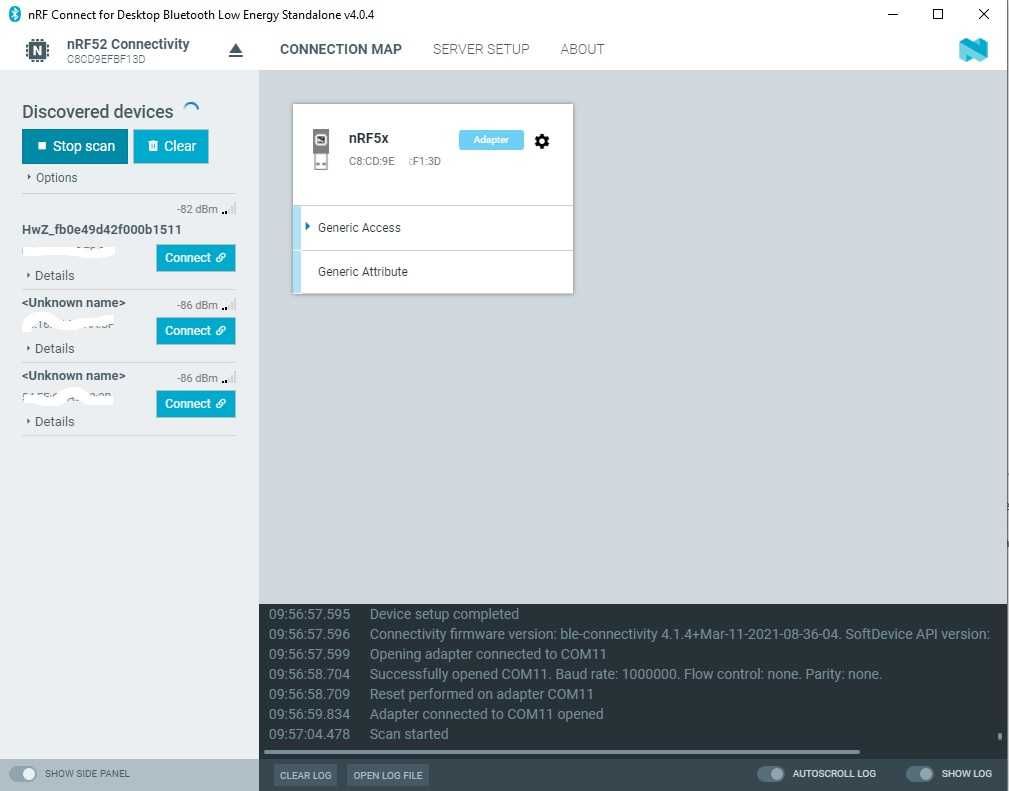This screenshot has width=1009, height=791.
Task: Expand Details for HwZ_fb0e49d42f000b1511
Action: tap(51, 275)
